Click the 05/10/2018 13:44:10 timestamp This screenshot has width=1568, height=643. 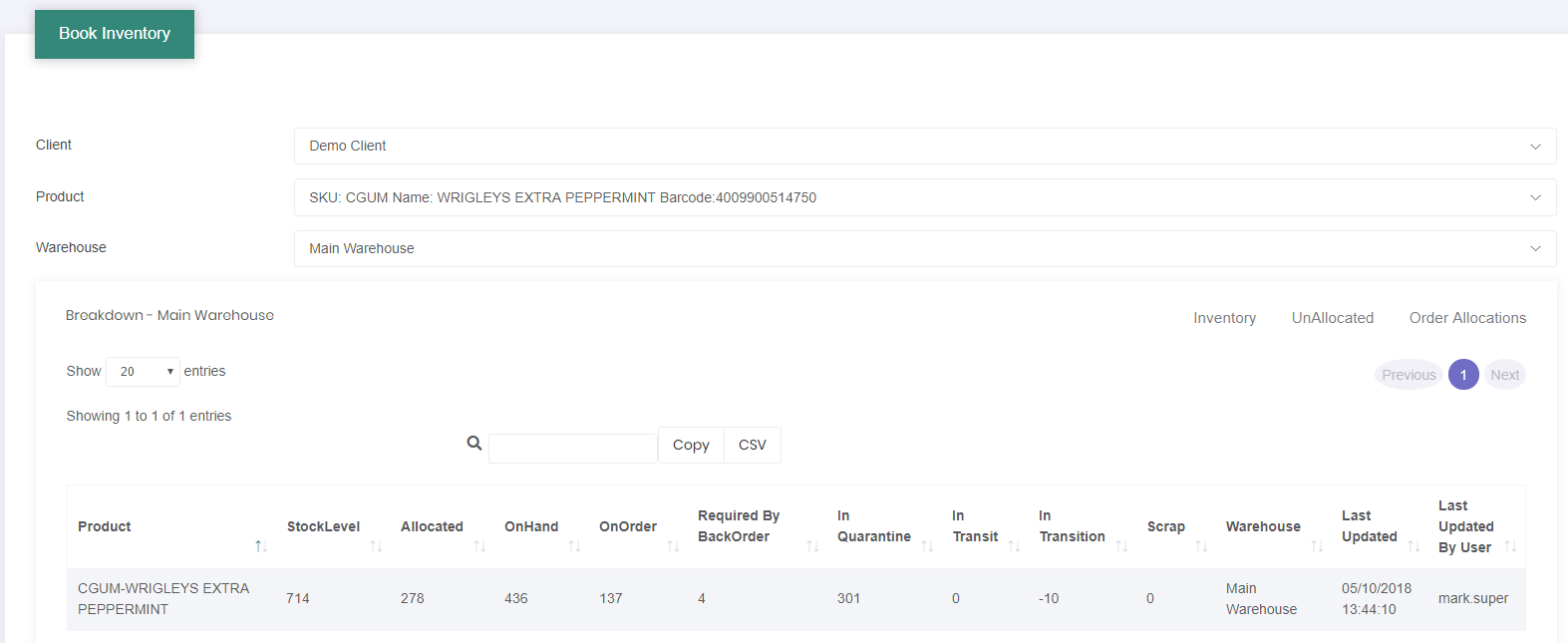tap(1377, 599)
